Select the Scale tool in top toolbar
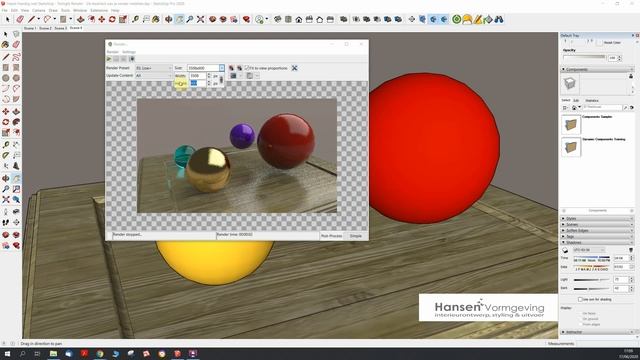The image size is (640, 360). 122,19
